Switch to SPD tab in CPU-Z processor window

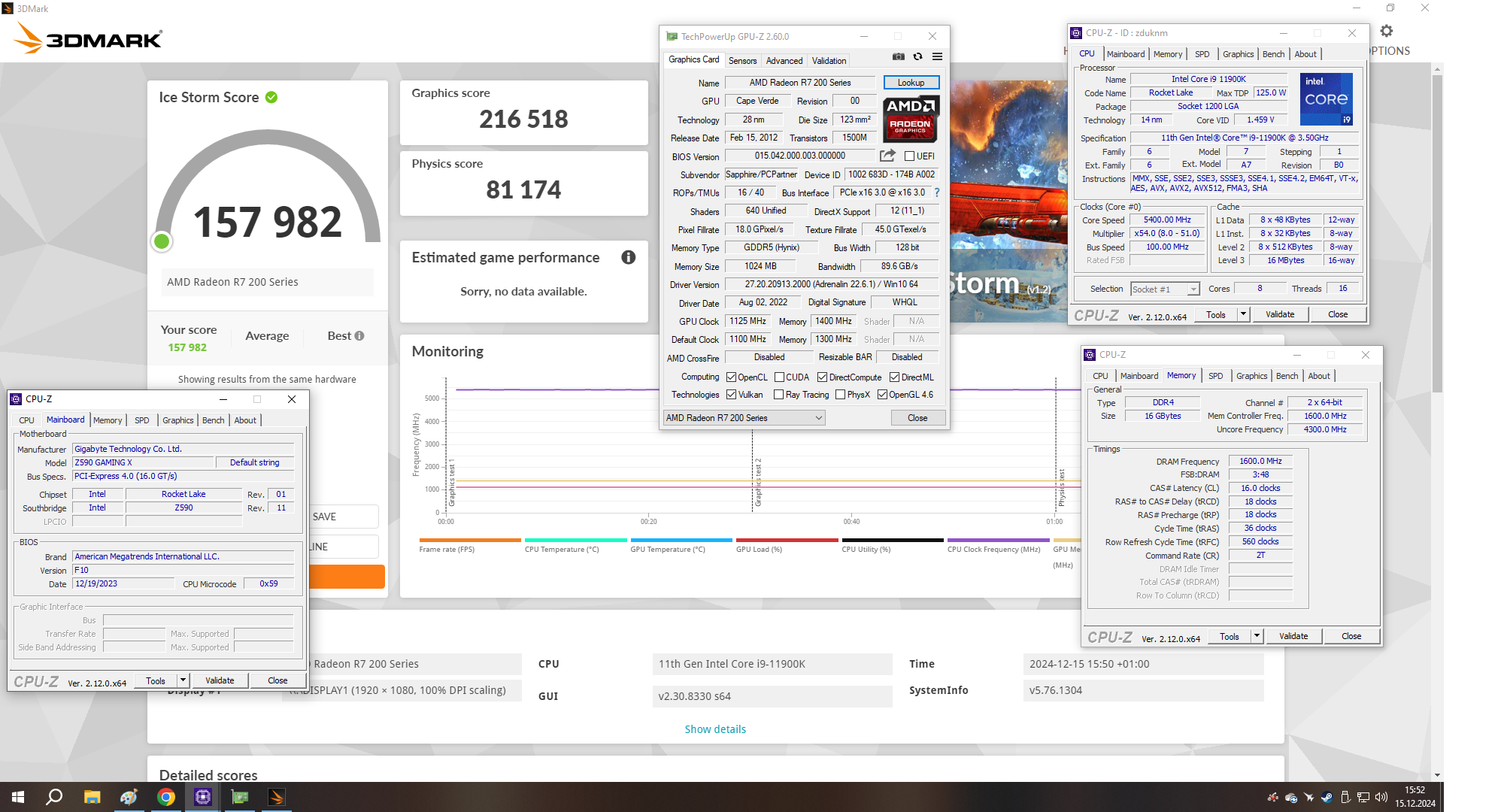[x=1202, y=54]
